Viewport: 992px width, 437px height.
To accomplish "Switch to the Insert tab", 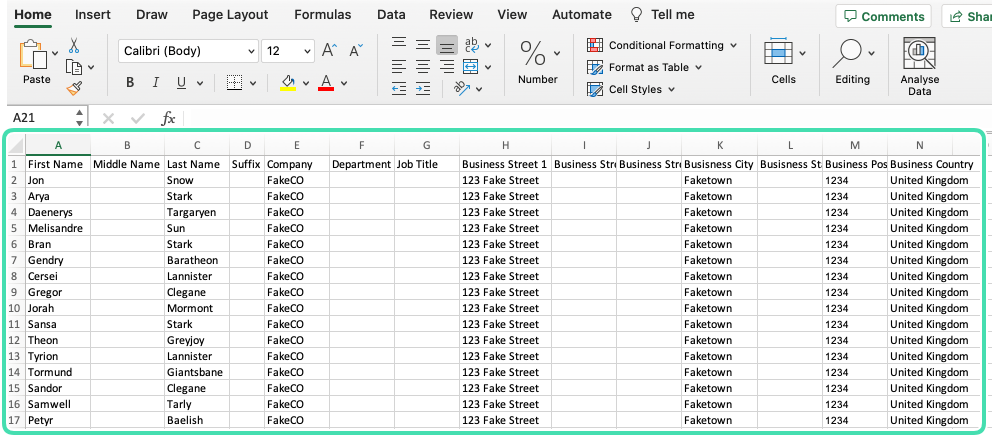I will pos(92,15).
